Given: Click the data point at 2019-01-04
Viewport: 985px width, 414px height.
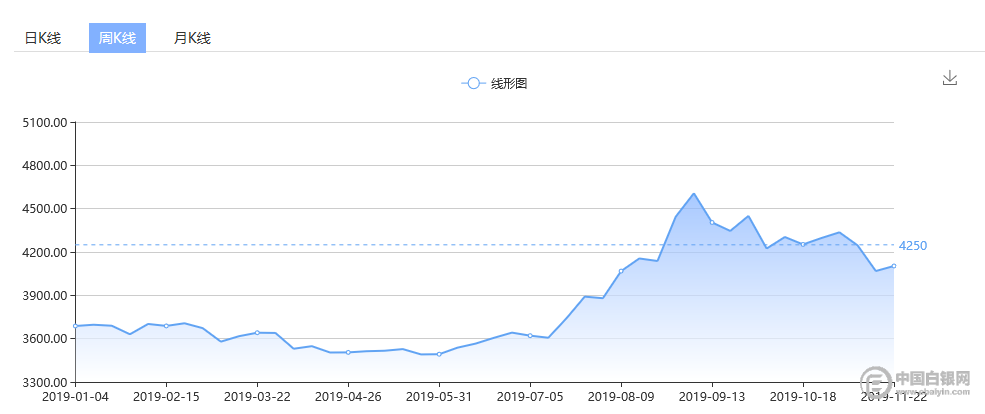Looking at the screenshot, I should click(76, 326).
